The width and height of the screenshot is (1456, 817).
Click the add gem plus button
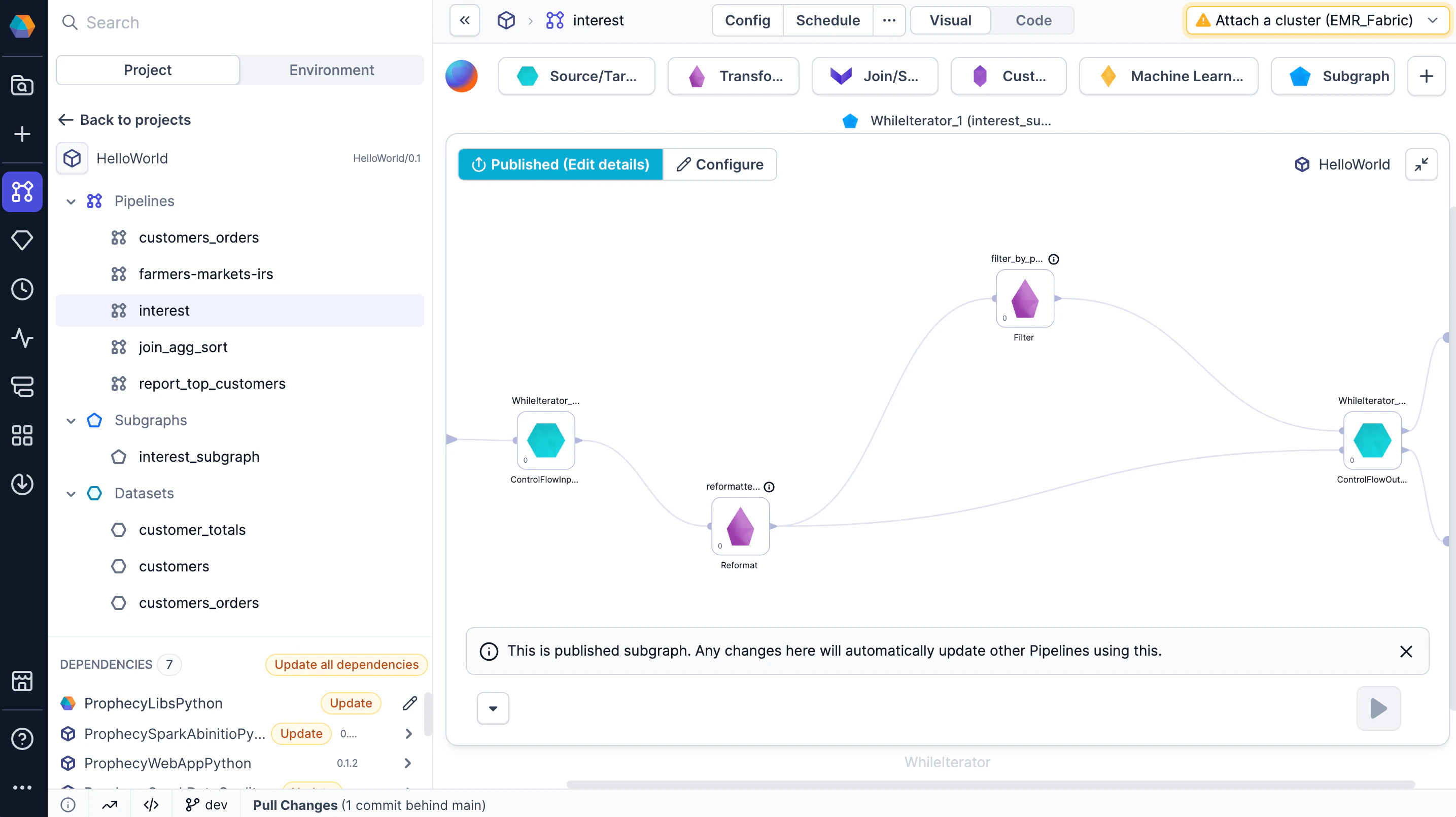coord(1426,76)
